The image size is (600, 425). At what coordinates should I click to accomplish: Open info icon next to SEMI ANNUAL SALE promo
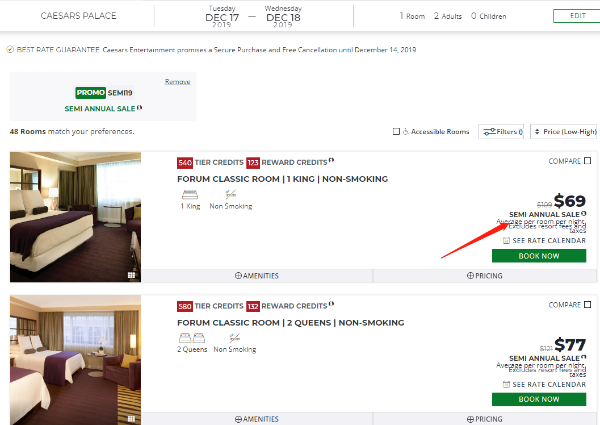[140, 108]
